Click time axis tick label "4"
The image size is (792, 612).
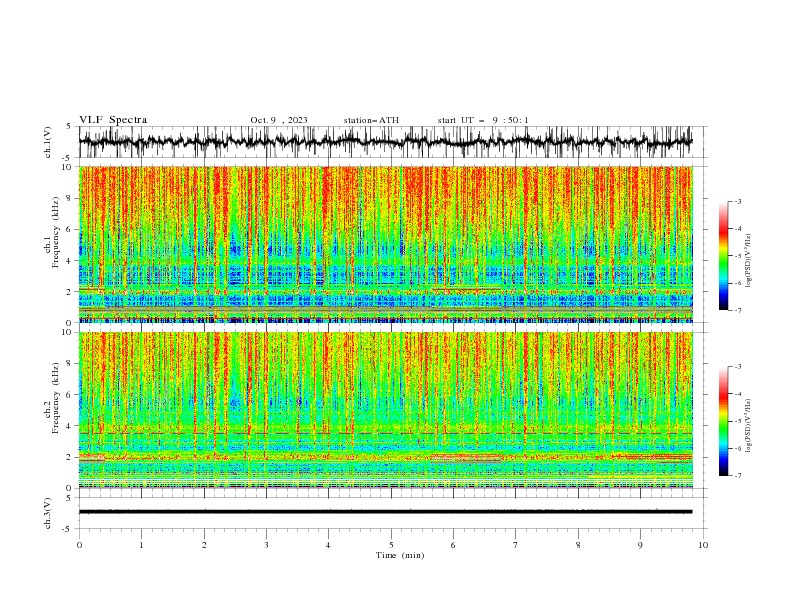click(x=328, y=545)
